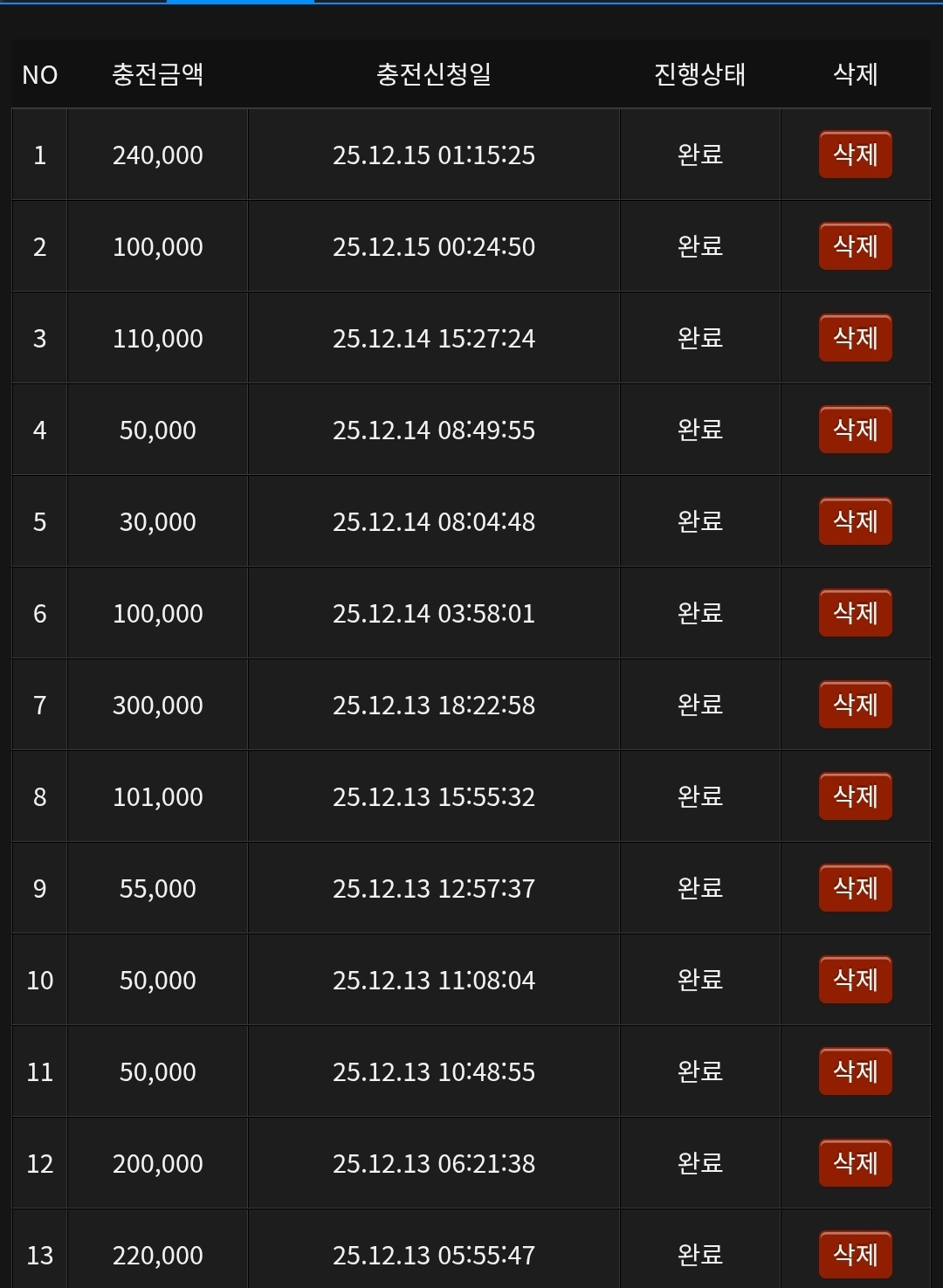Image resolution: width=943 pixels, height=1288 pixels.
Task: Select the highlighted blue tab at top
Action: pyautogui.click(x=240, y=3)
